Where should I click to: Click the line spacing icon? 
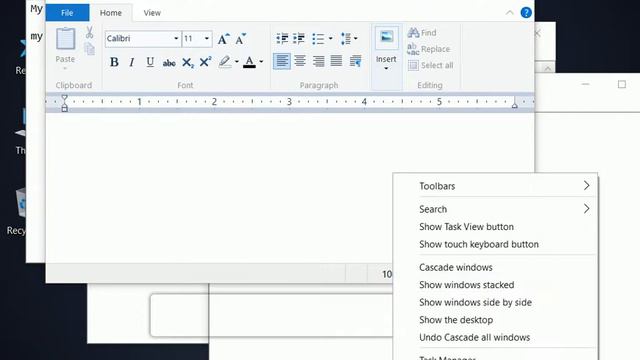point(346,39)
